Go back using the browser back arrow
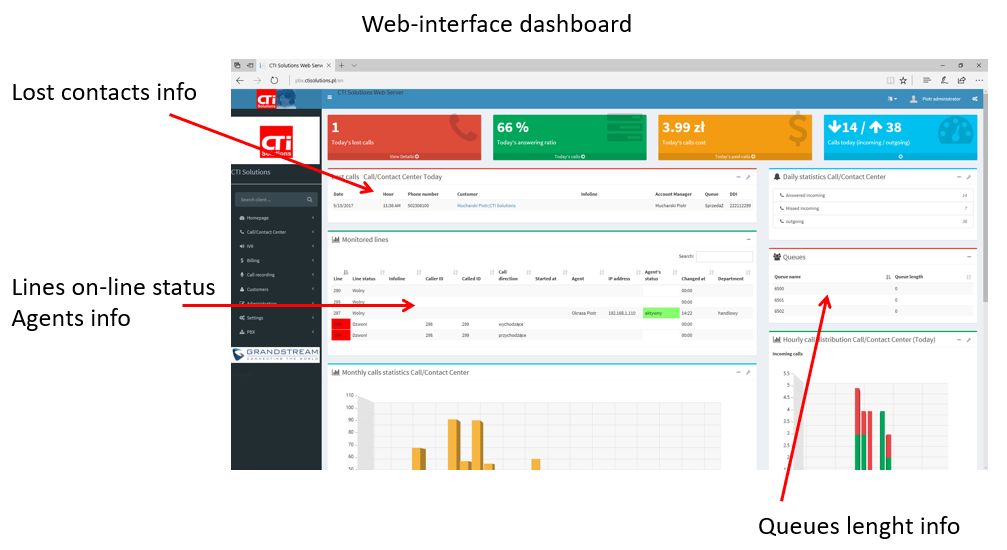This screenshot has height=550, width=1007. click(240, 80)
